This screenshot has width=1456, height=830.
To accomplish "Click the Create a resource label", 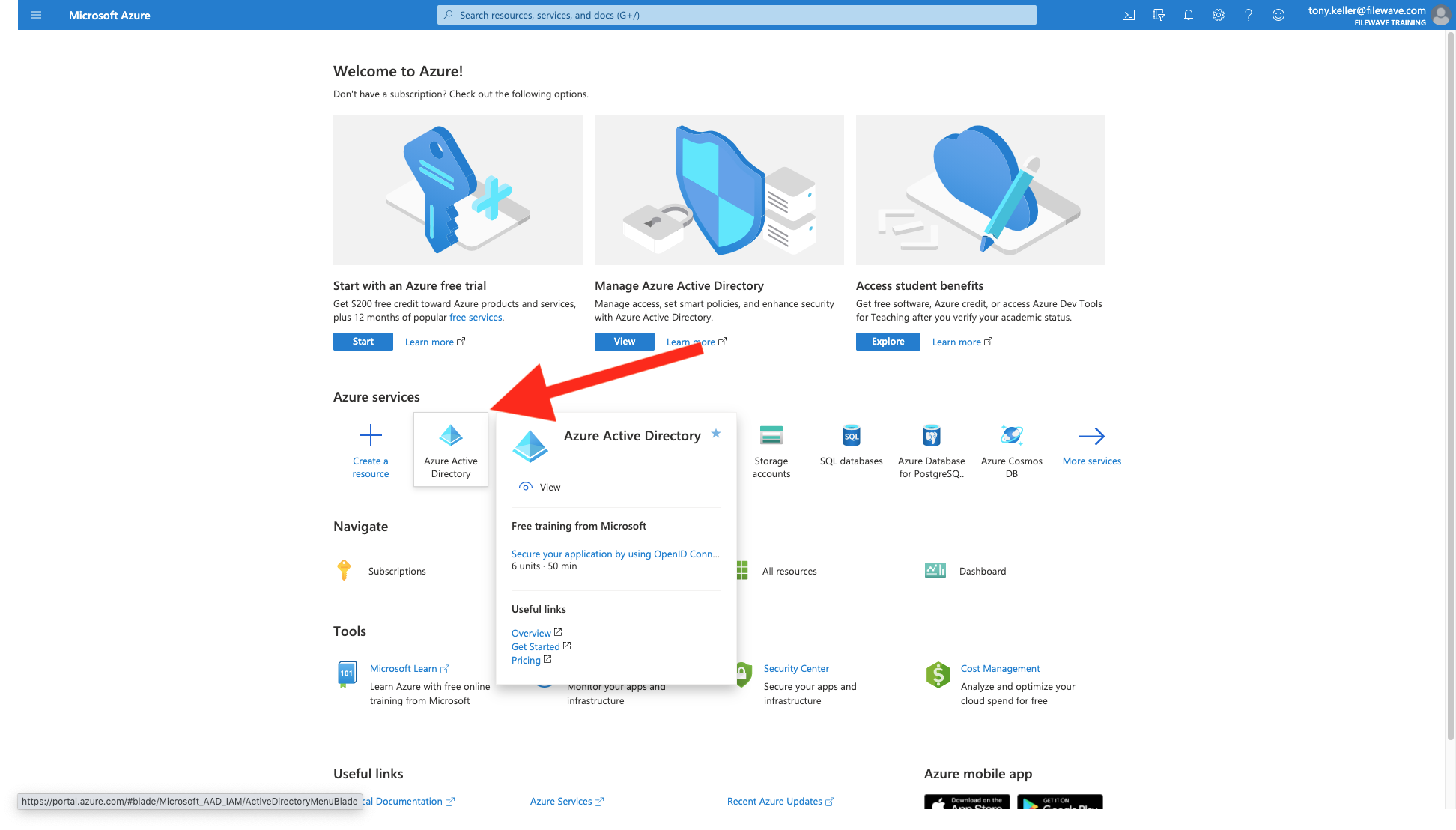I will [371, 467].
